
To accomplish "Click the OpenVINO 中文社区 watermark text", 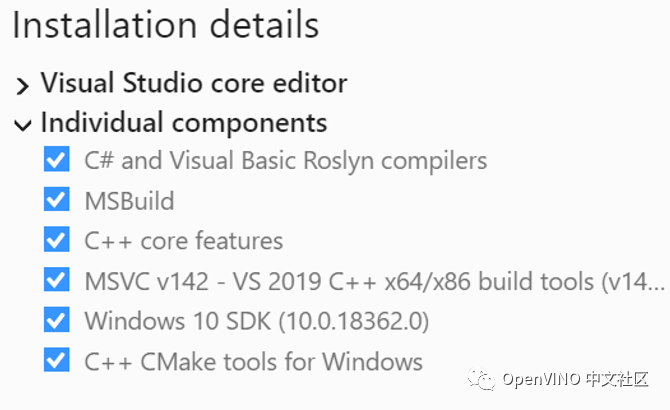I will tap(575, 379).
